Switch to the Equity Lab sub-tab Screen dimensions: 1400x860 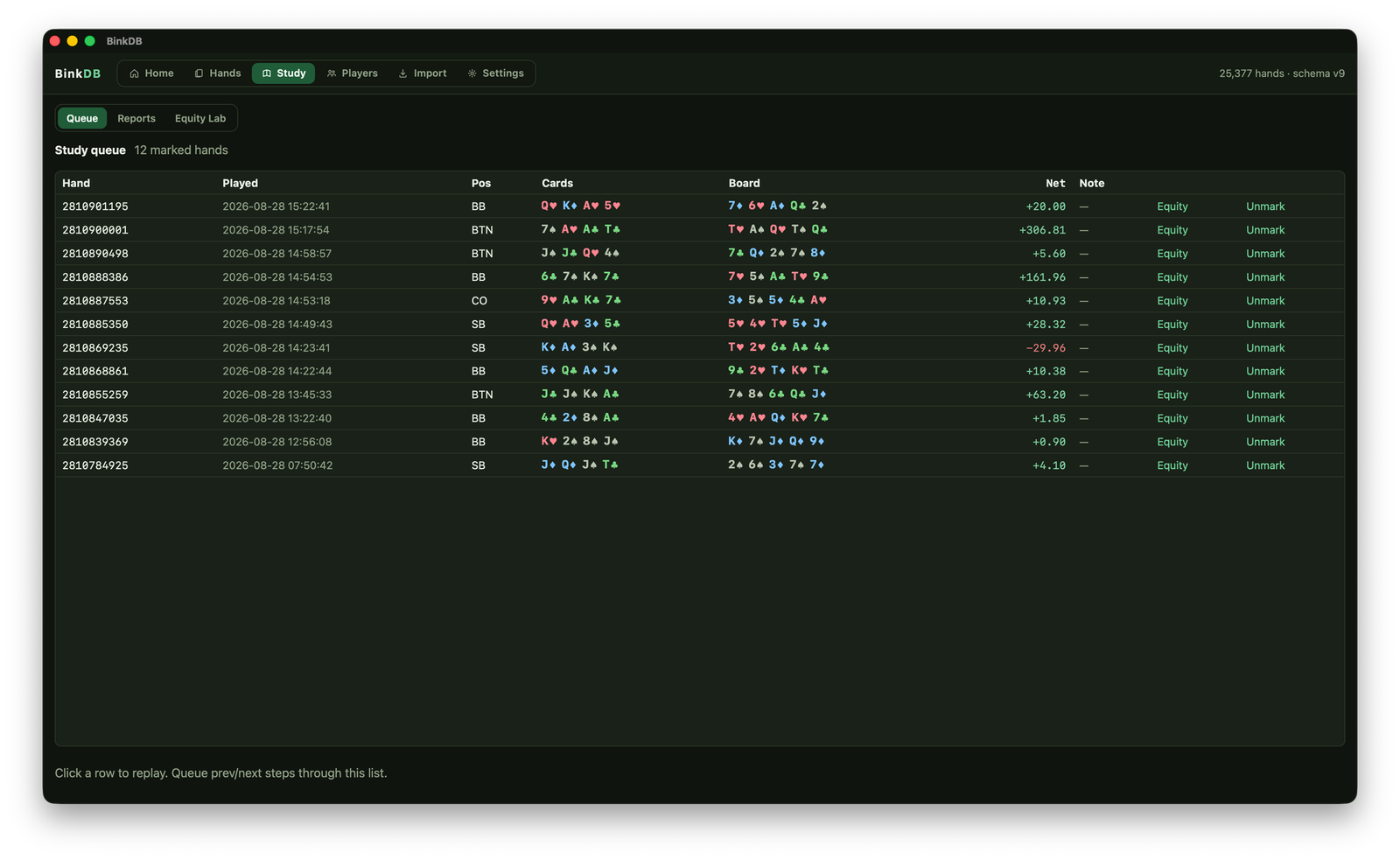[x=200, y=118]
